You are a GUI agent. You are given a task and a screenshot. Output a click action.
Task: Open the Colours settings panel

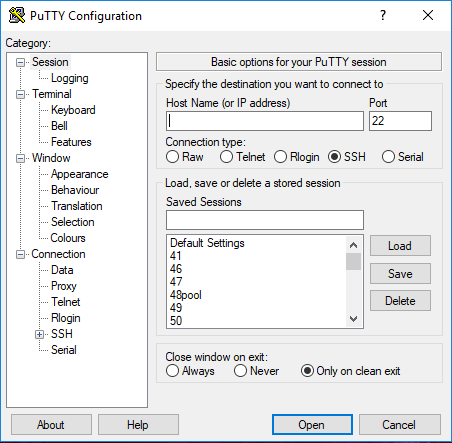point(68,238)
